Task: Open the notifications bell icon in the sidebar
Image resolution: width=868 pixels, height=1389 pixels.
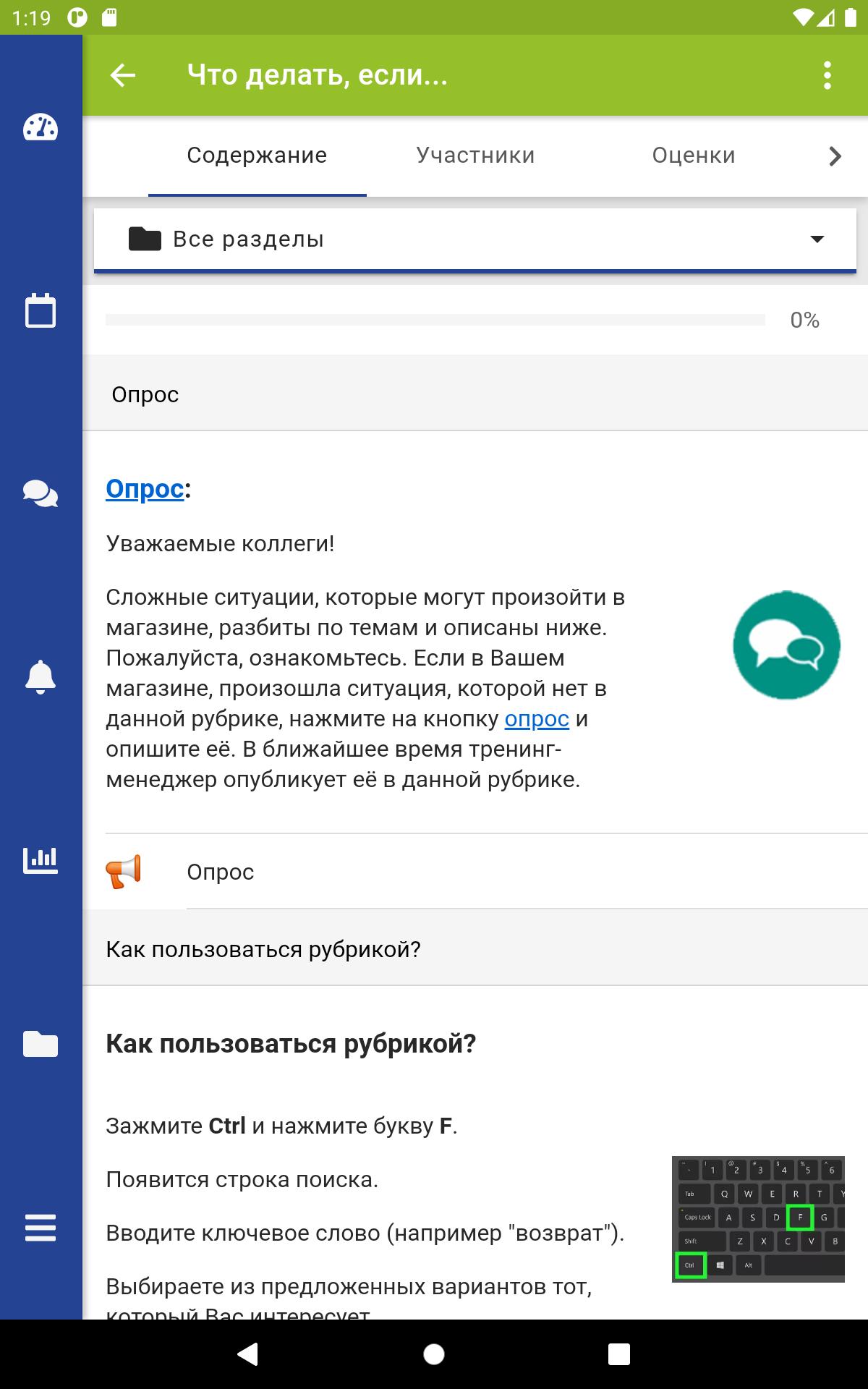Action: 41,677
